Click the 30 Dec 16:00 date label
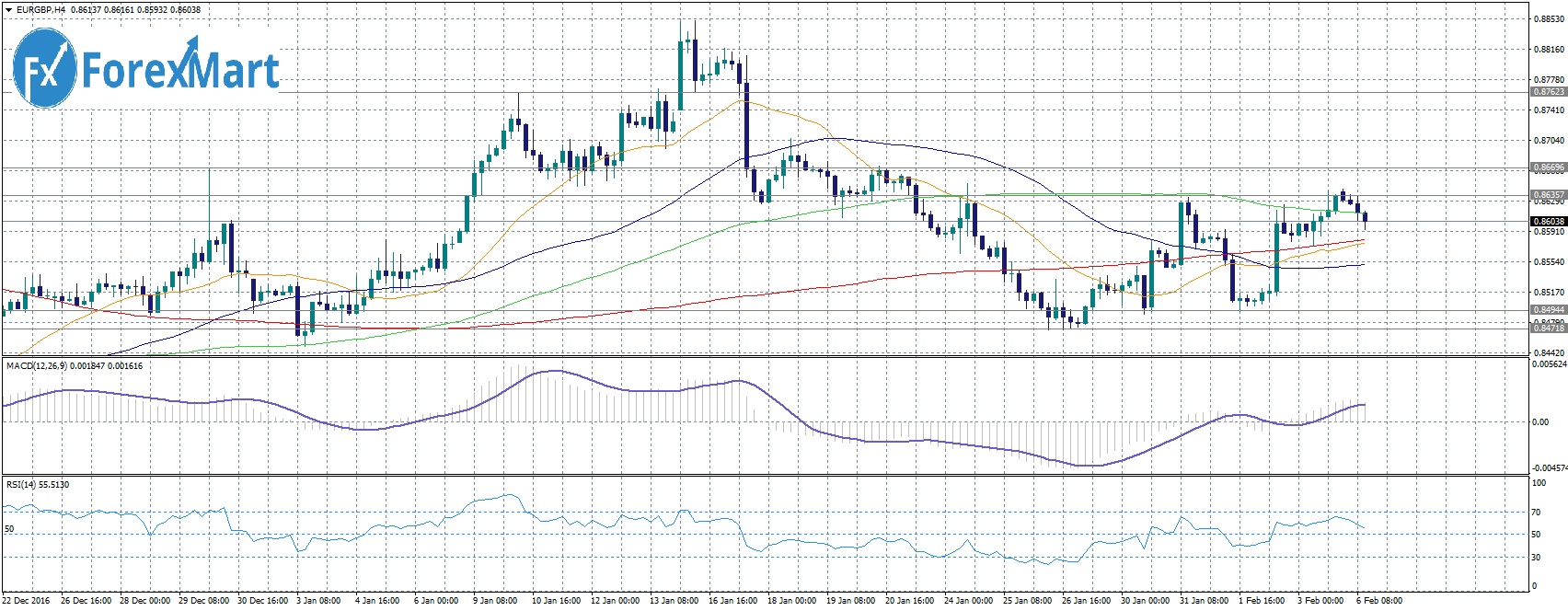Screen dimensions: 1568x611 [x=263, y=601]
